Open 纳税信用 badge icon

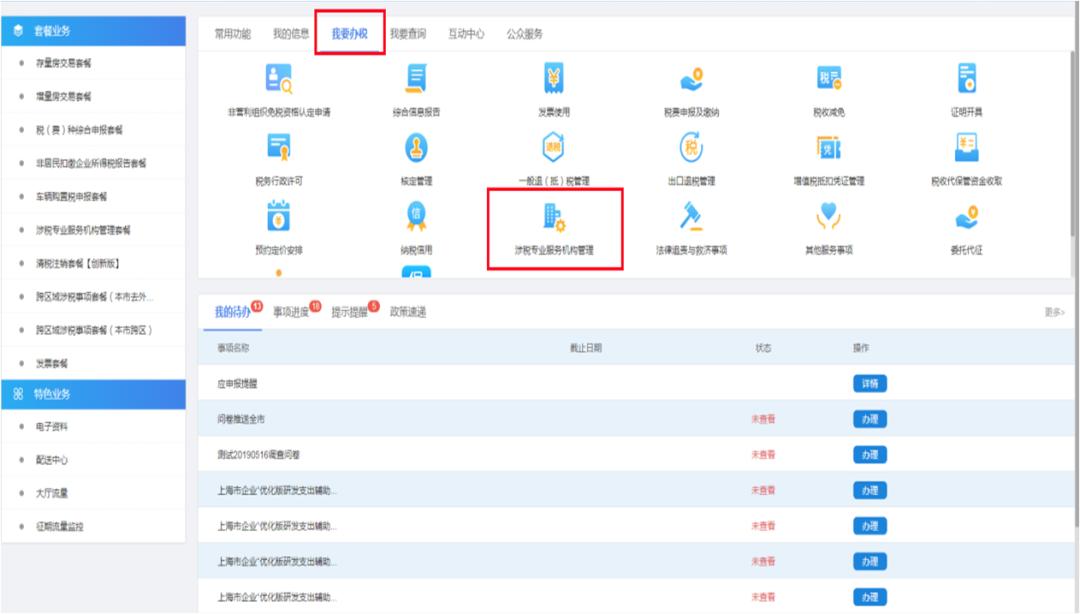point(416,216)
